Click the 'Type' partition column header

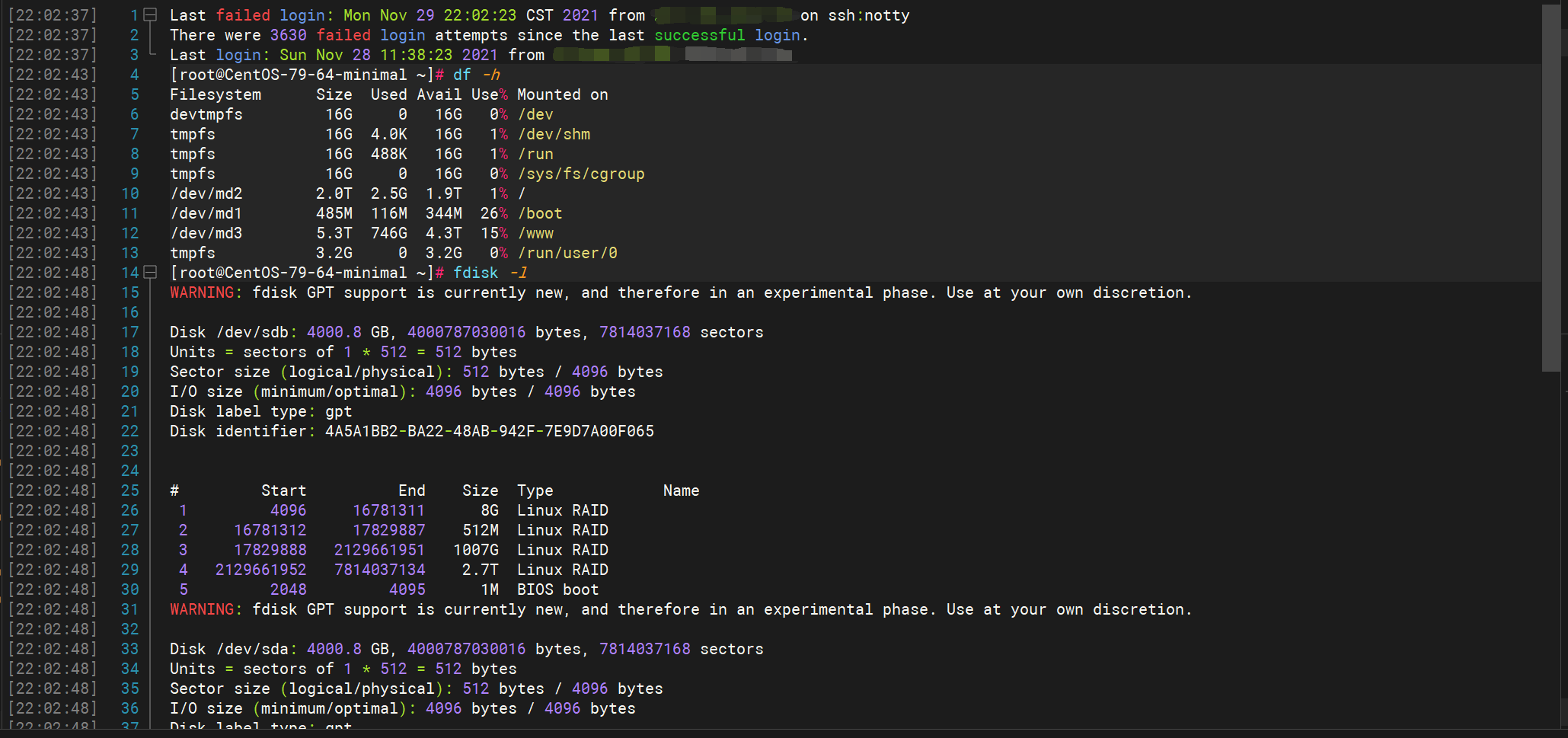pyautogui.click(x=535, y=490)
